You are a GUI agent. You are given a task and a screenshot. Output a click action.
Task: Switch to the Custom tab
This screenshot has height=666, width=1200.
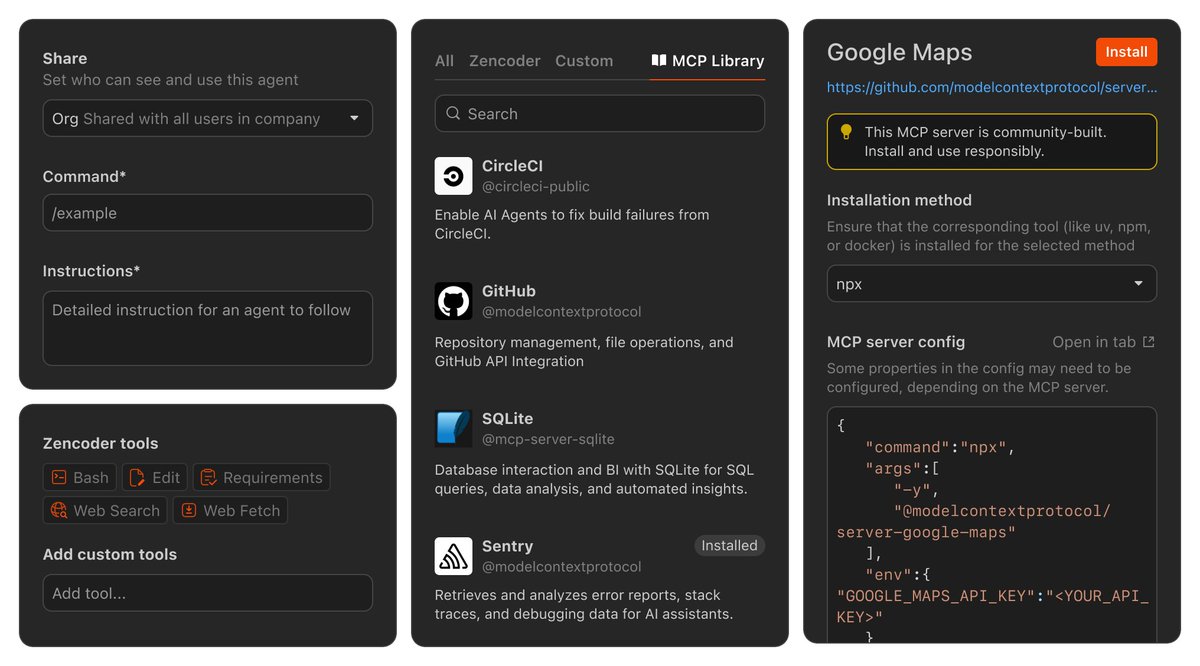(x=584, y=61)
